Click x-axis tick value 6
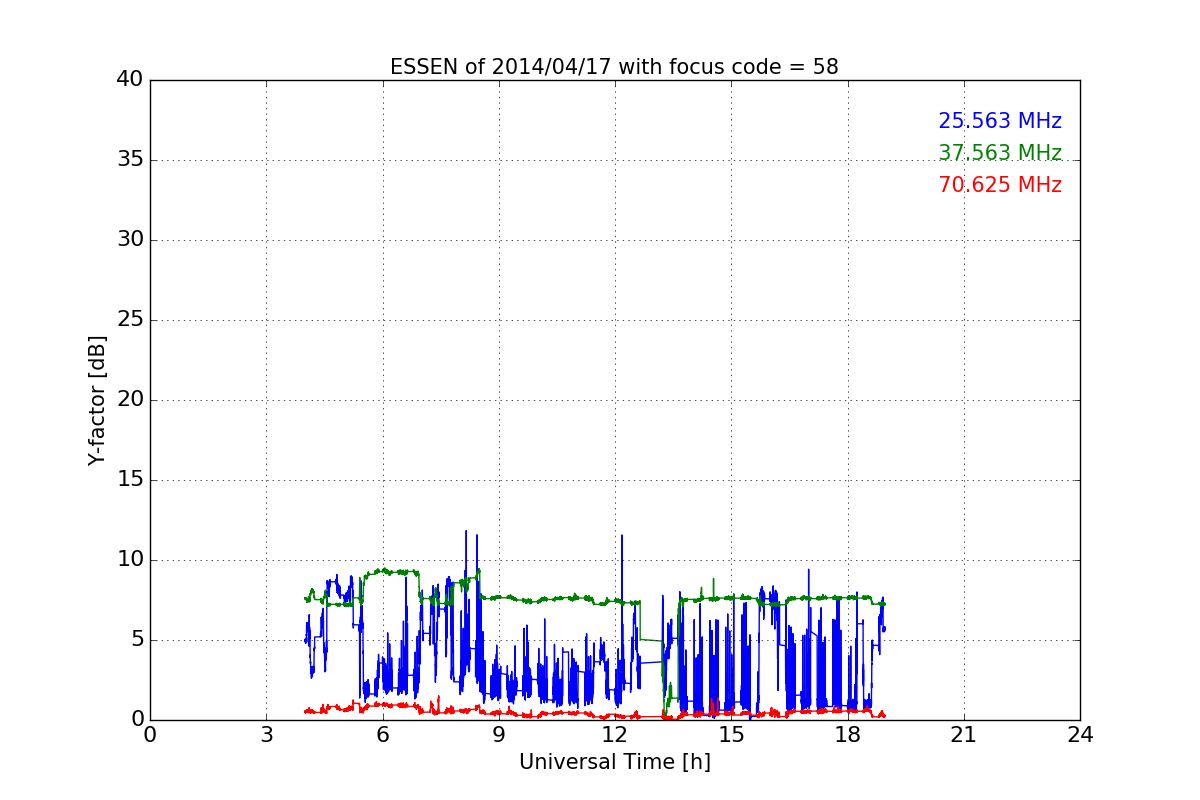The image size is (1200, 800). [x=382, y=735]
